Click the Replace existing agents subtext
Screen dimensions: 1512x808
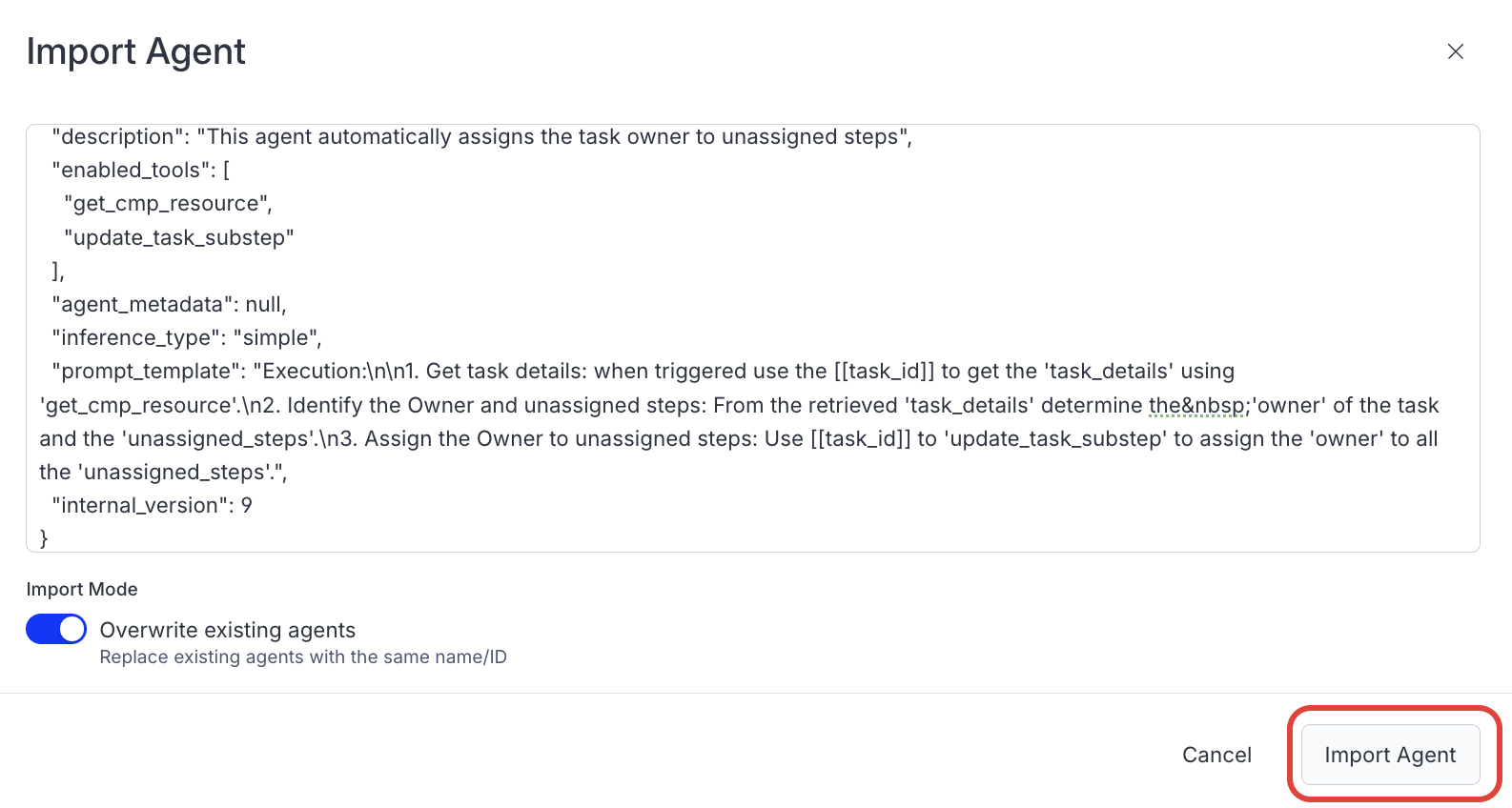pos(303,656)
